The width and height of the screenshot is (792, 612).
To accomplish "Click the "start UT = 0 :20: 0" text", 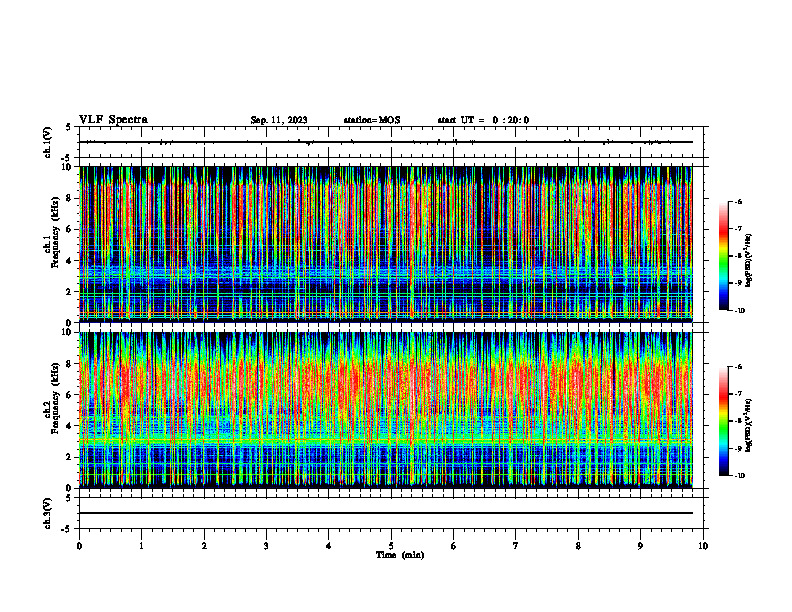I will pos(483,120).
